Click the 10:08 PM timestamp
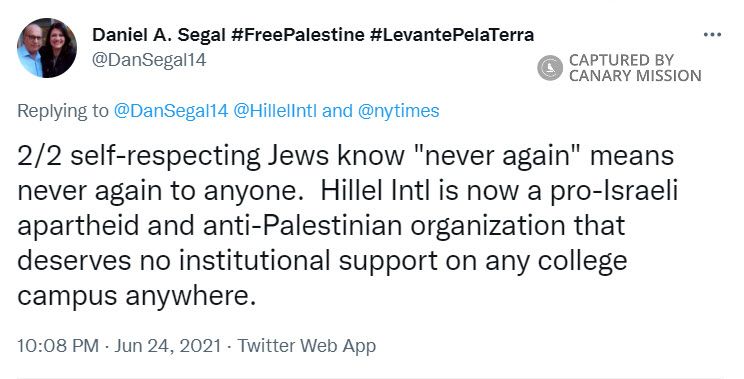 coord(58,346)
